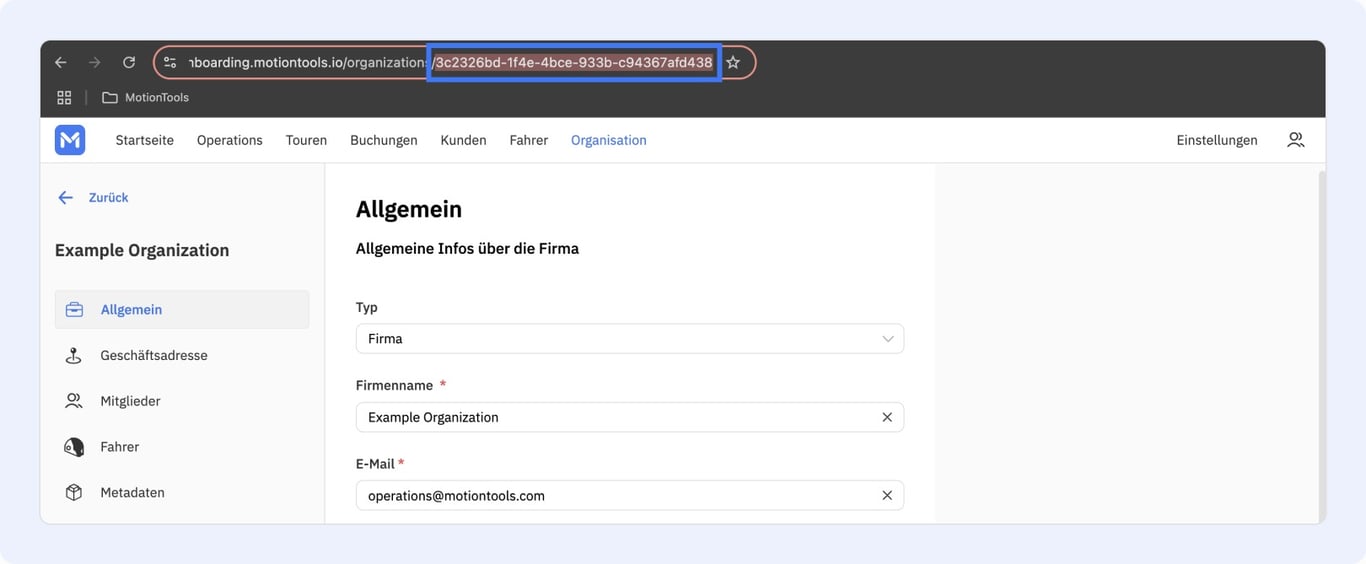Open the Startseite menu item
This screenshot has width=1366, height=564.
(x=145, y=140)
